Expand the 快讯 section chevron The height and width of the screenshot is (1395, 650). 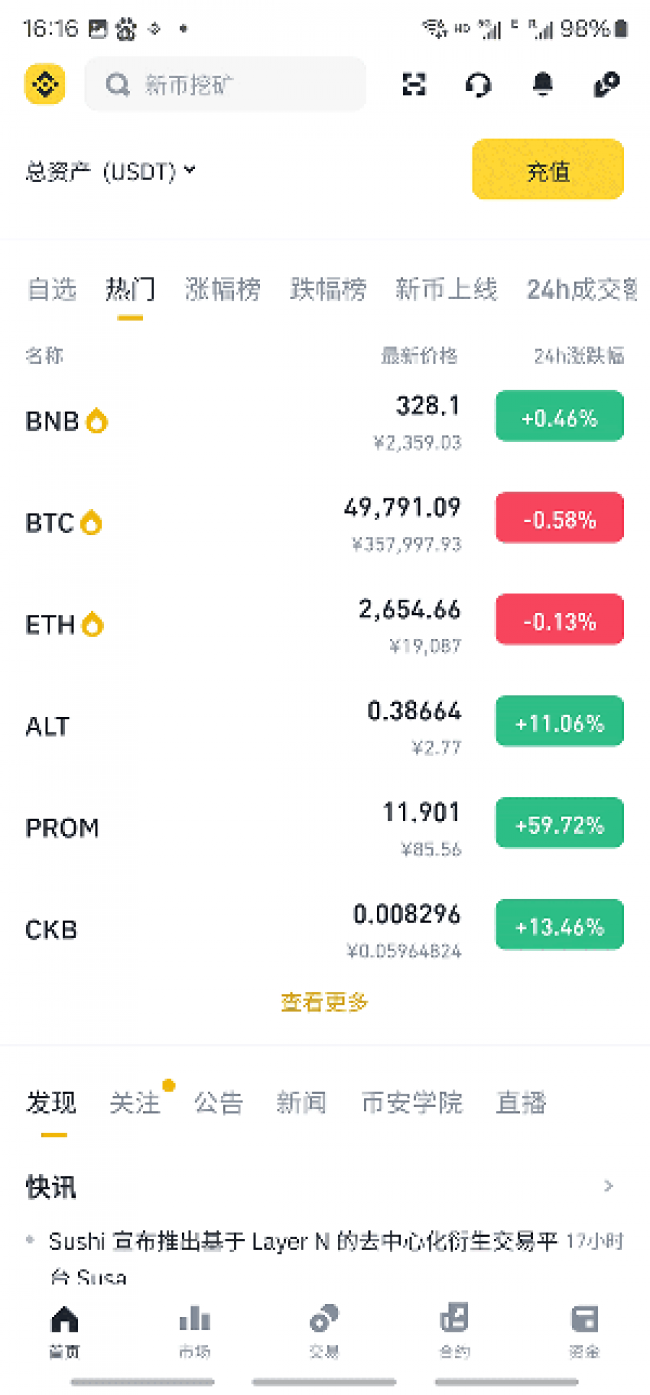coord(609,1186)
